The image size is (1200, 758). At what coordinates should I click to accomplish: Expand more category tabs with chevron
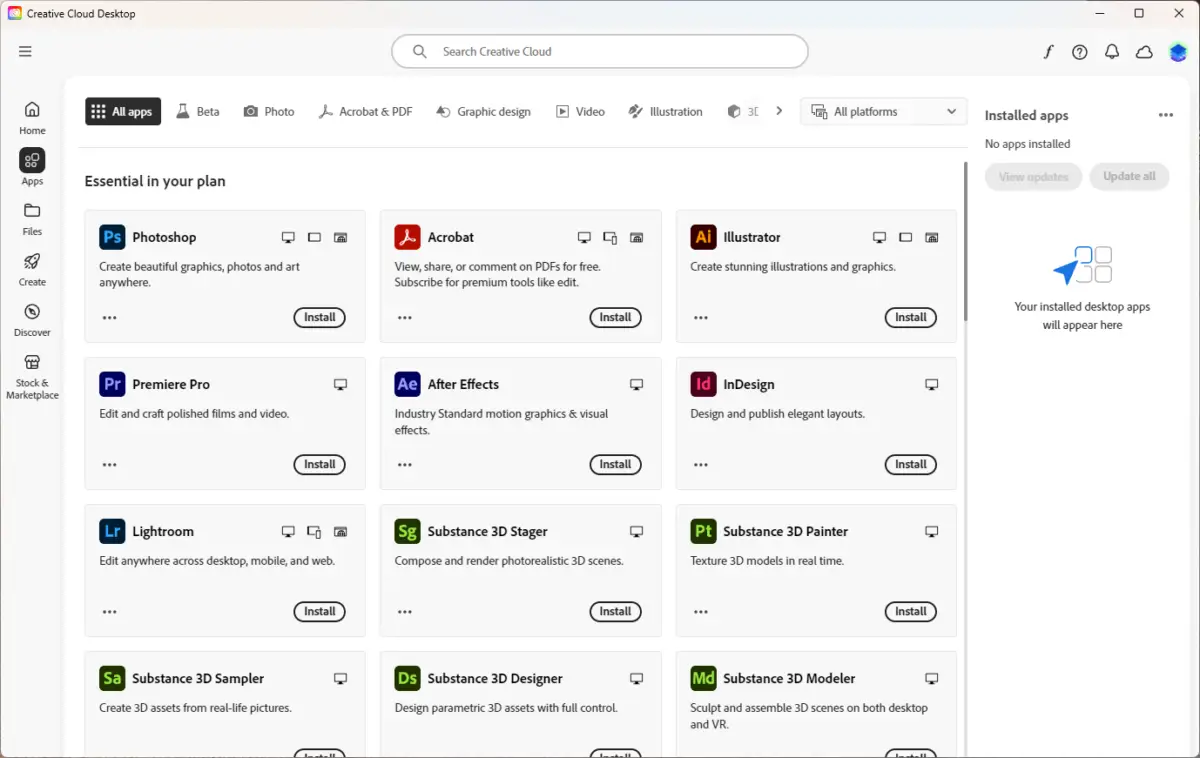pyautogui.click(x=779, y=111)
